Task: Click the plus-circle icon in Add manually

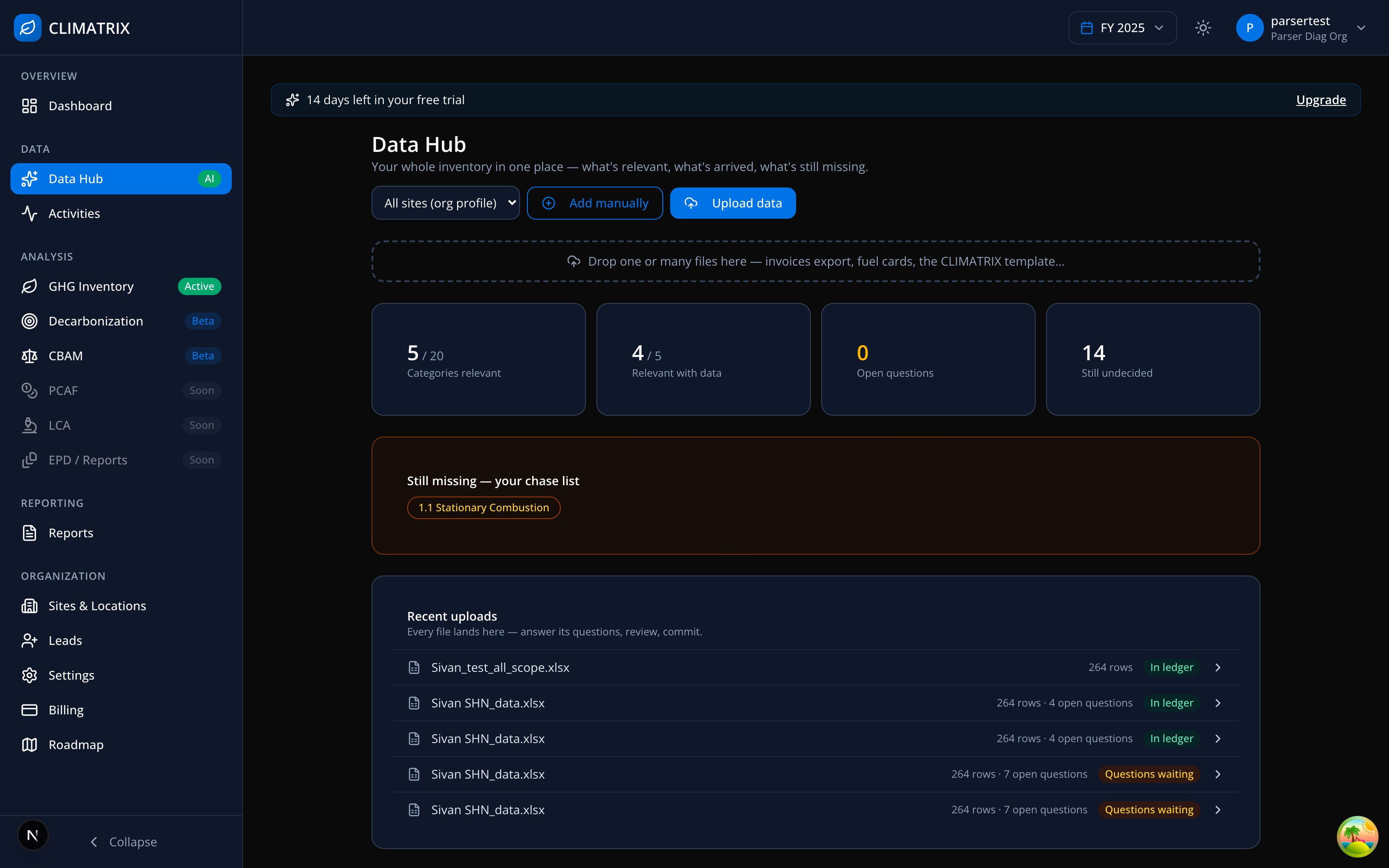Action: tap(549, 203)
